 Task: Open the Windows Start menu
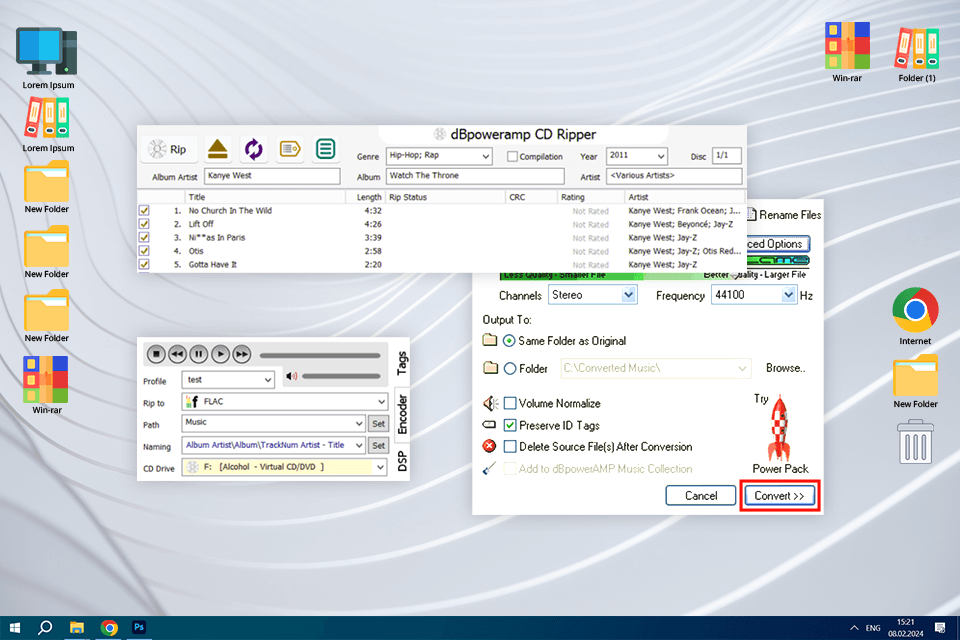[15, 628]
